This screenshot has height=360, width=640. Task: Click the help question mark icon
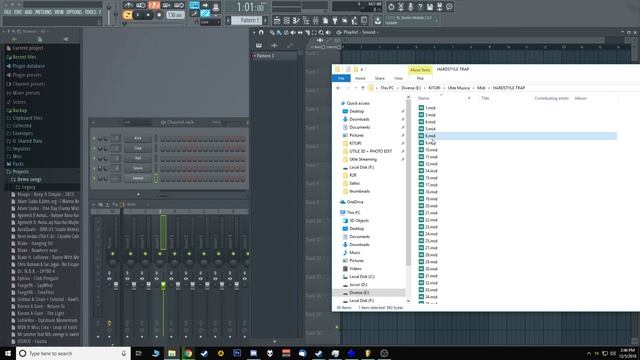coord(420,7)
